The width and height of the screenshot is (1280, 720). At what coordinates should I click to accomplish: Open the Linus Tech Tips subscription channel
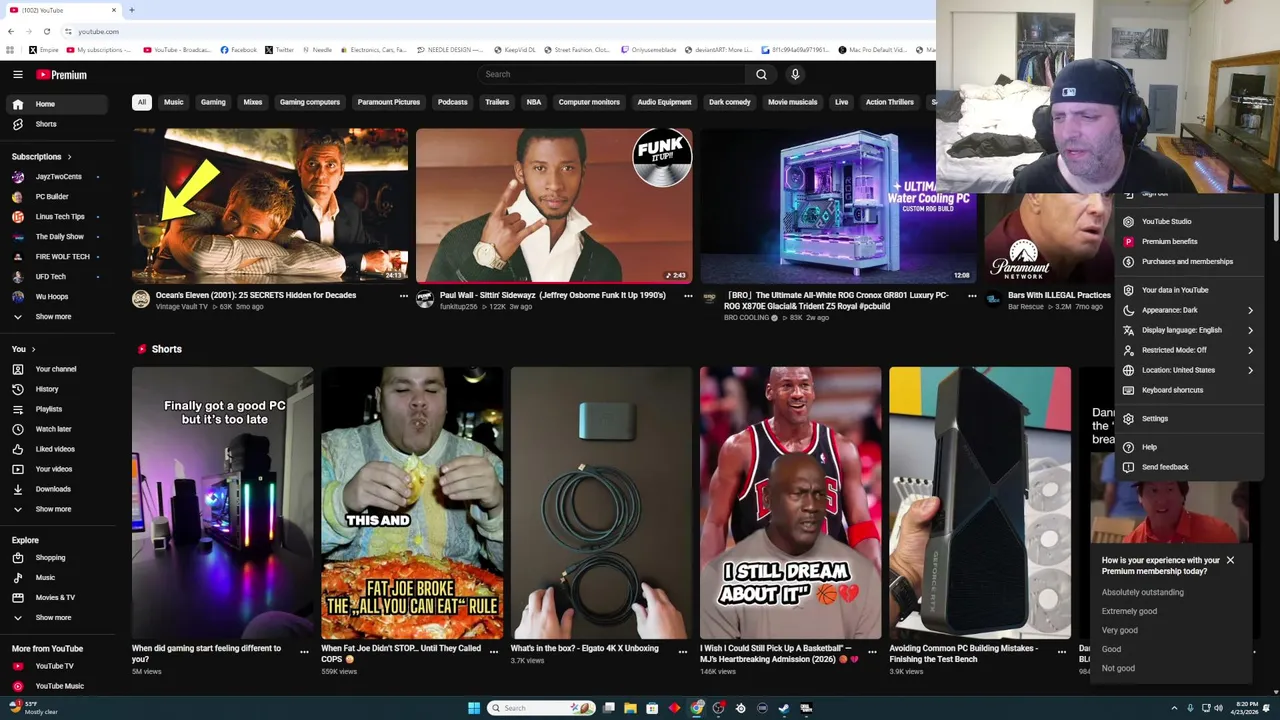[x=56, y=217]
